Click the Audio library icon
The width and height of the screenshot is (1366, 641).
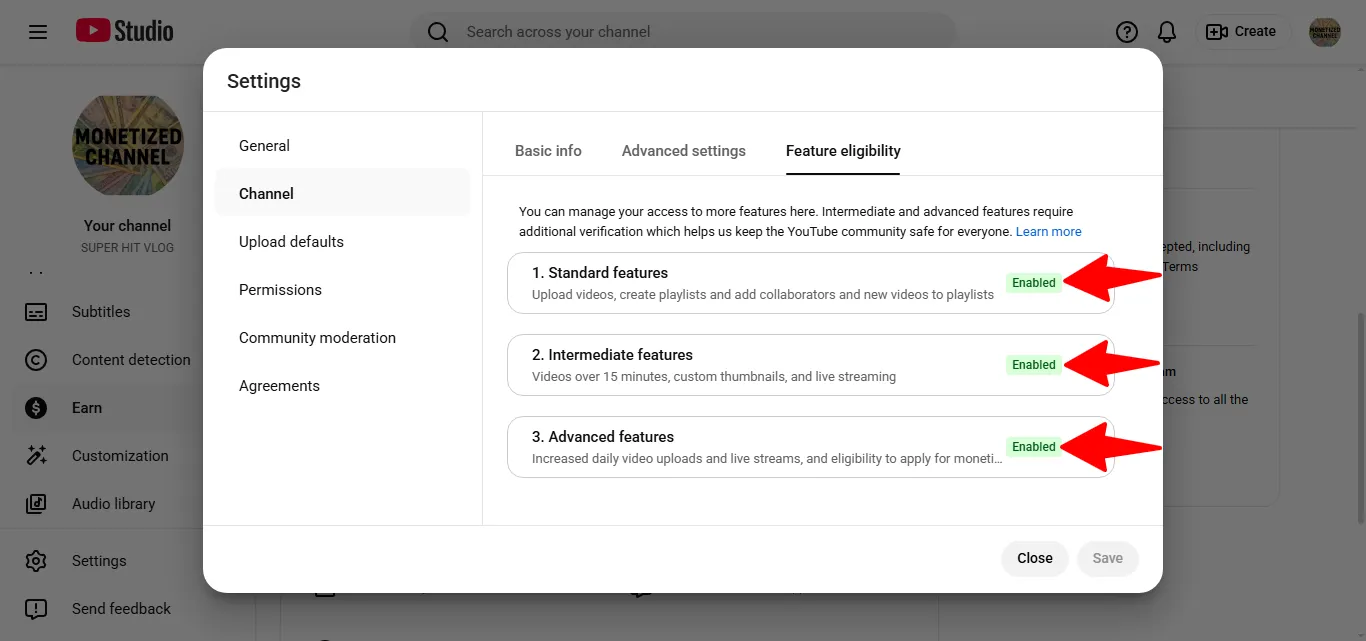[36, 504]
